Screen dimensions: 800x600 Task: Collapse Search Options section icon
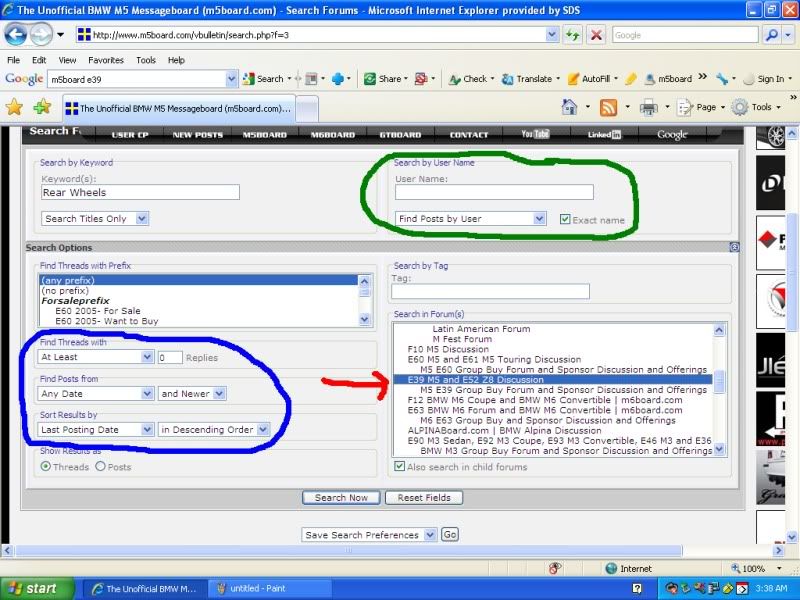(734, 247)
